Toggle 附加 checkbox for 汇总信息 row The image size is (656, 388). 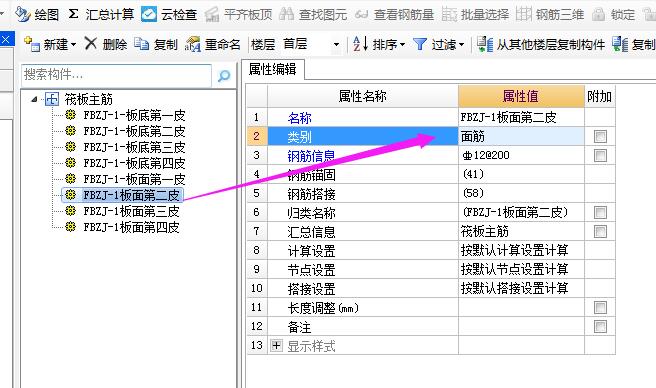coord(600,231)
